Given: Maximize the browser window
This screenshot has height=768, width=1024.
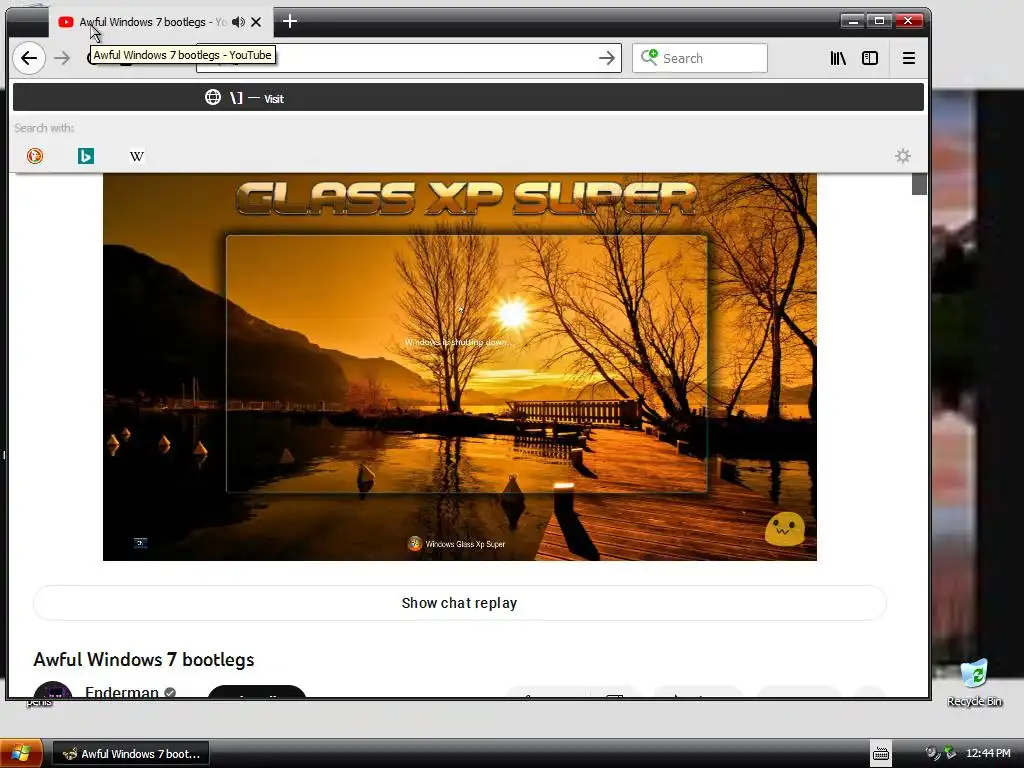Looking at the screenshot, I should [880, 21].
